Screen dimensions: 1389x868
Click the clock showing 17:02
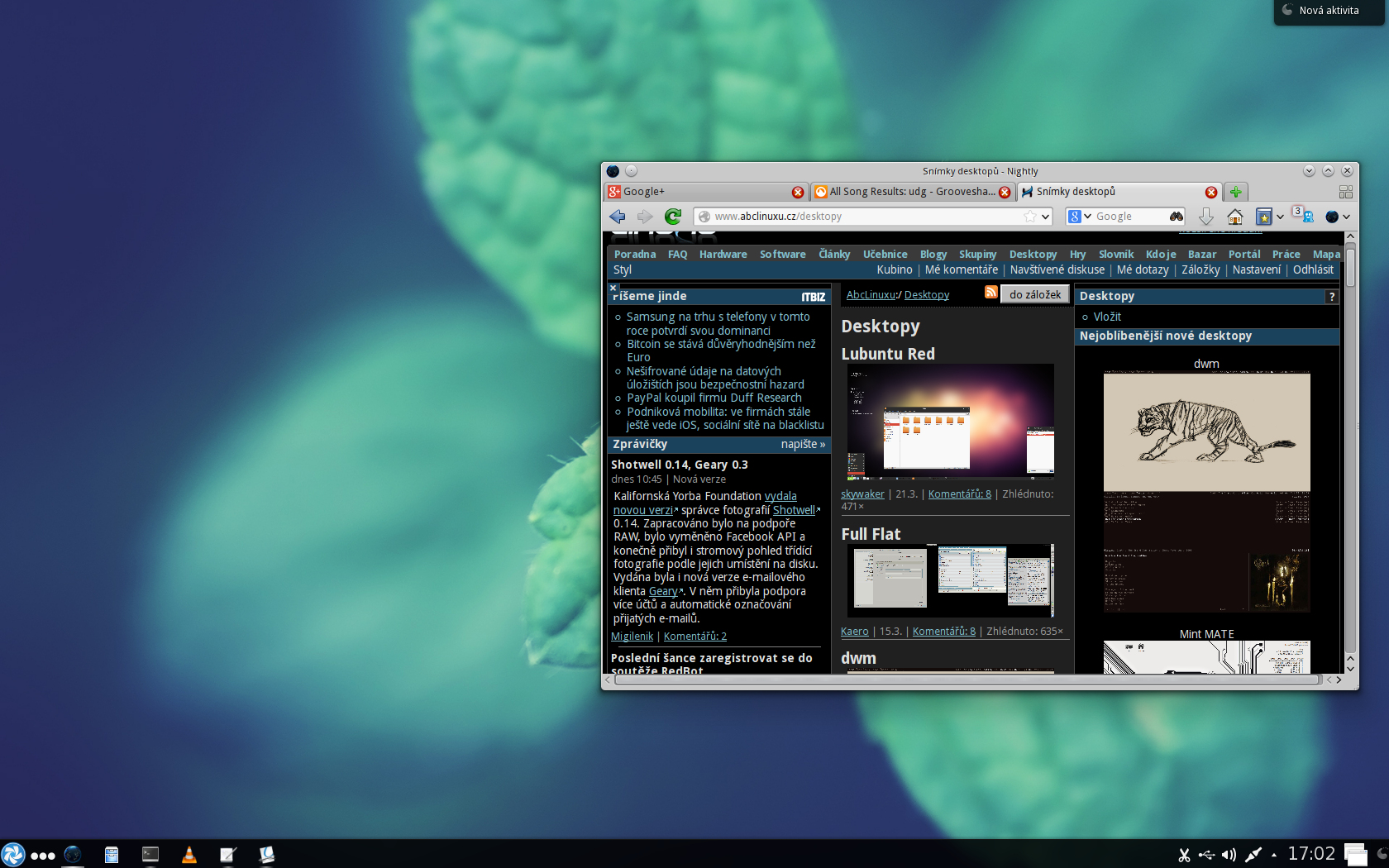tap(1311, 853)
